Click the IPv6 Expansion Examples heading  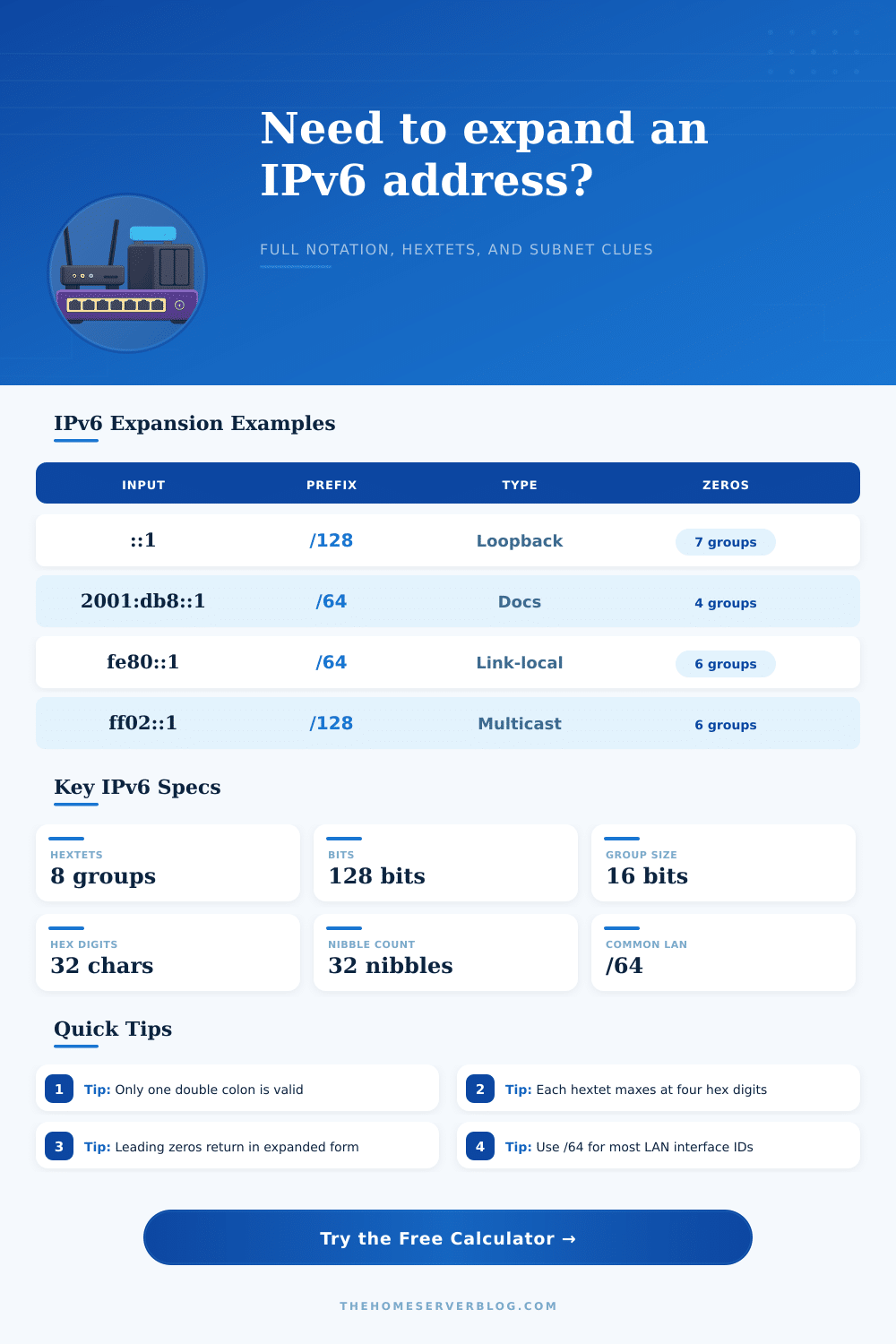[194, 423]
